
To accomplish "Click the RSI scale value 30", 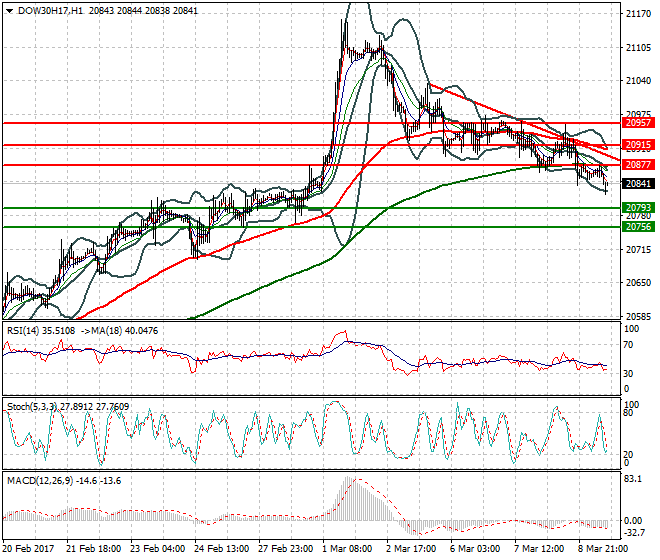I will click(628, 373).
